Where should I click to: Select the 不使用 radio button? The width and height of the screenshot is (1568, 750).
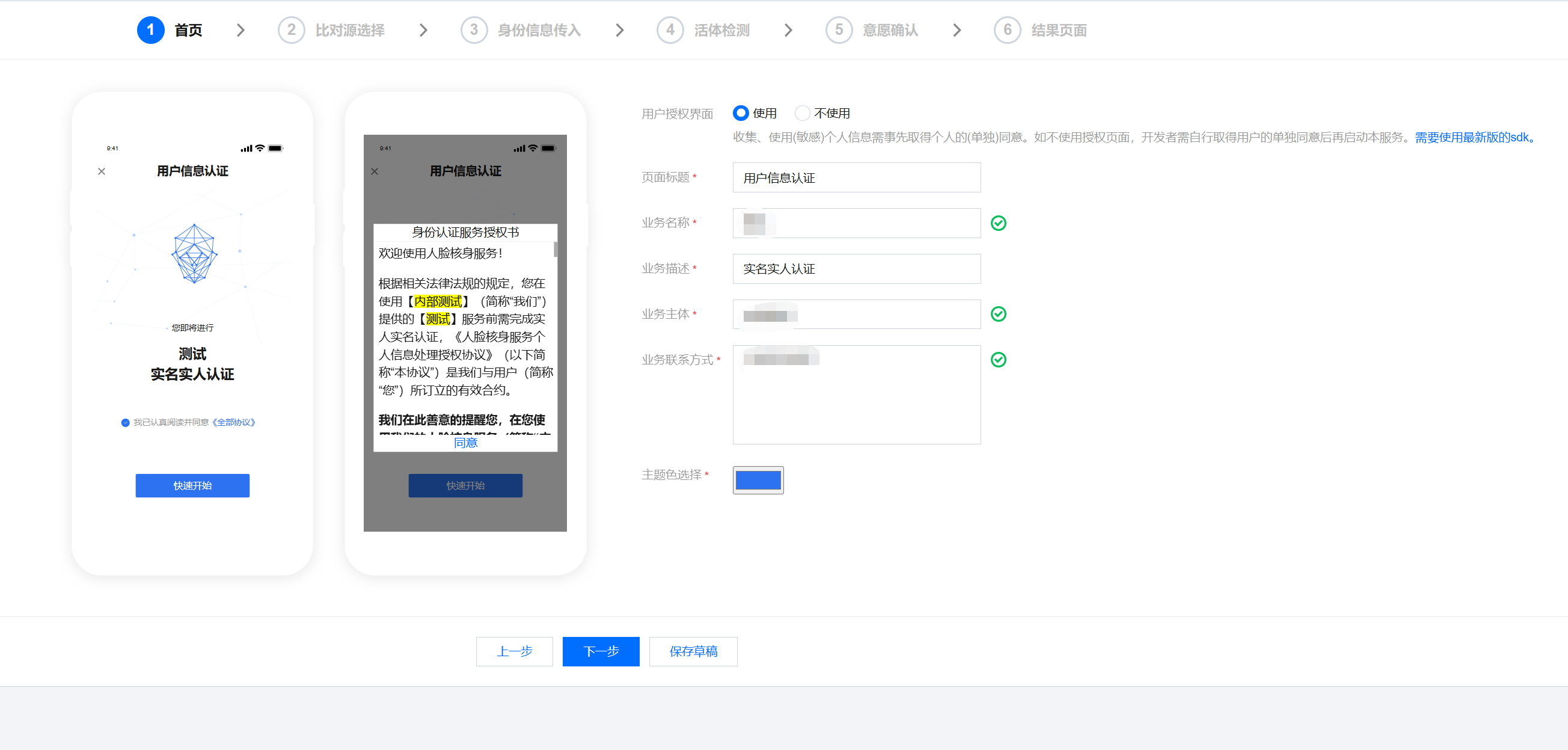pos(802,113)
